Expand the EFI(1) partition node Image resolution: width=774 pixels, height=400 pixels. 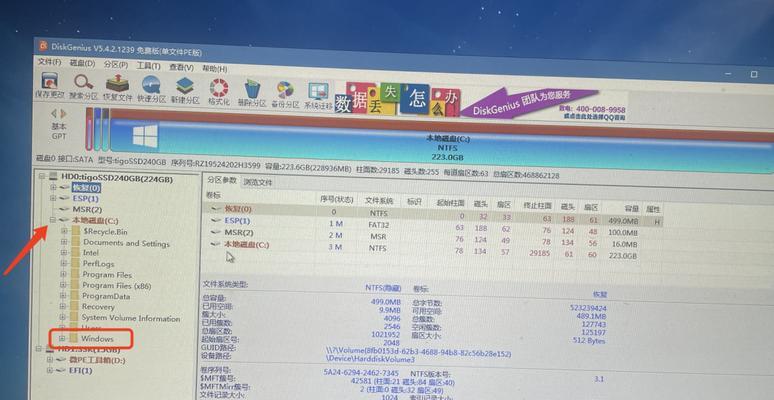click(49, 370)
